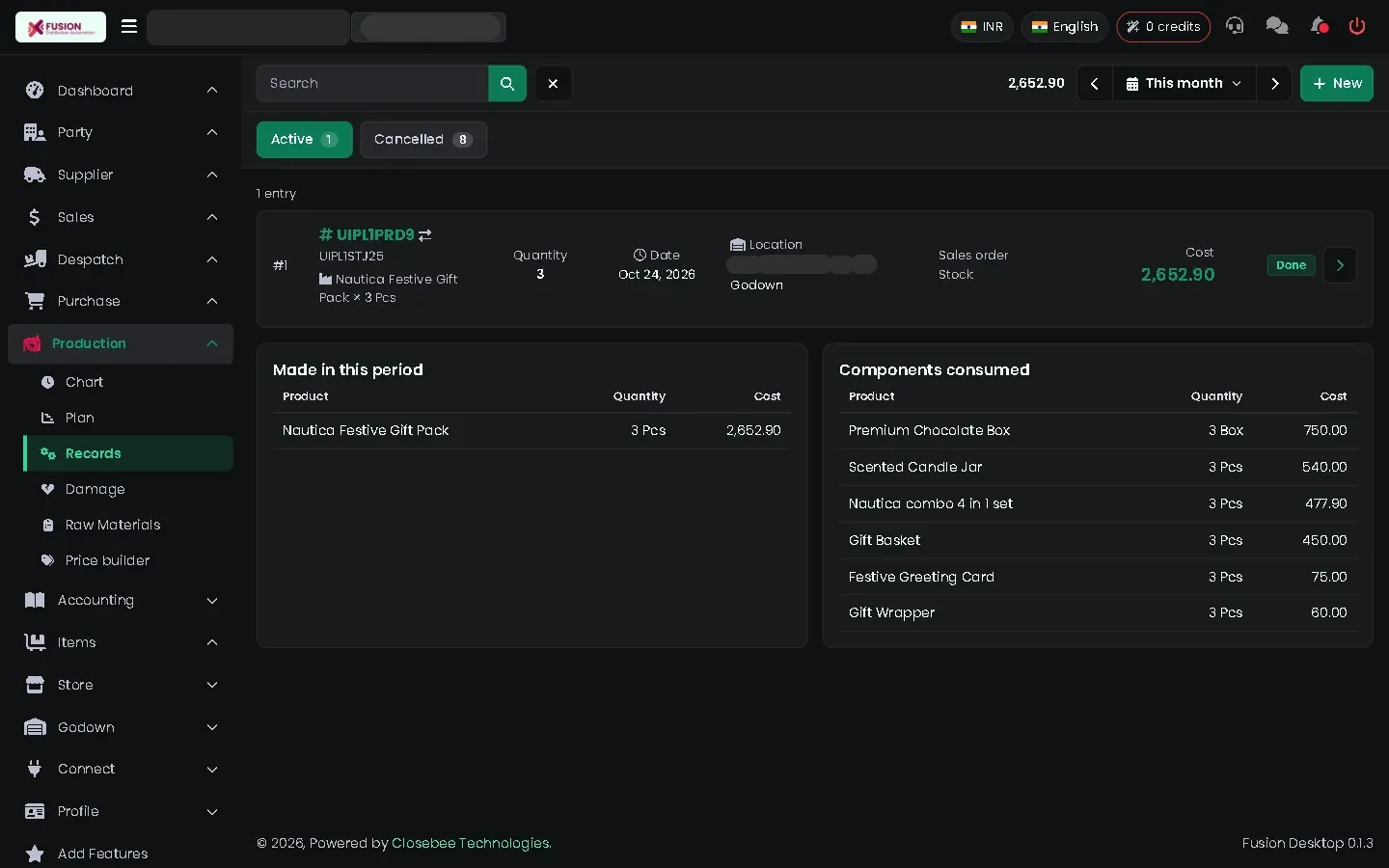The width and height of the screenshot is (1389, 868).
Task: Open the chat messages icon
Action: point(1277,26)
